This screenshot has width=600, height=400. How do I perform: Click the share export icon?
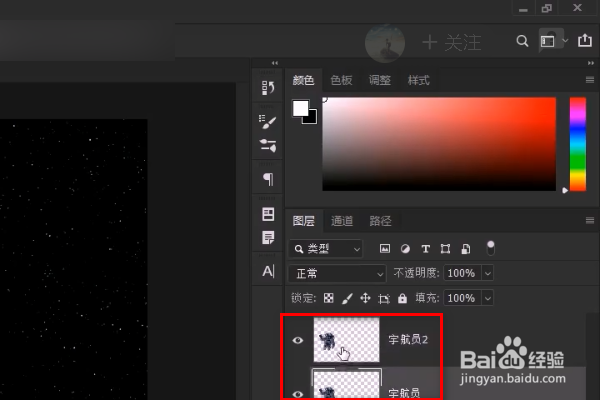pos(585,40)
